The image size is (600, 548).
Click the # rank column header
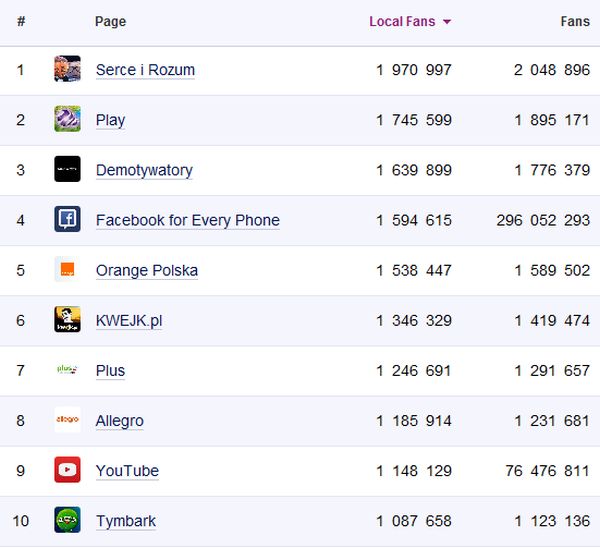click(21, 21)
